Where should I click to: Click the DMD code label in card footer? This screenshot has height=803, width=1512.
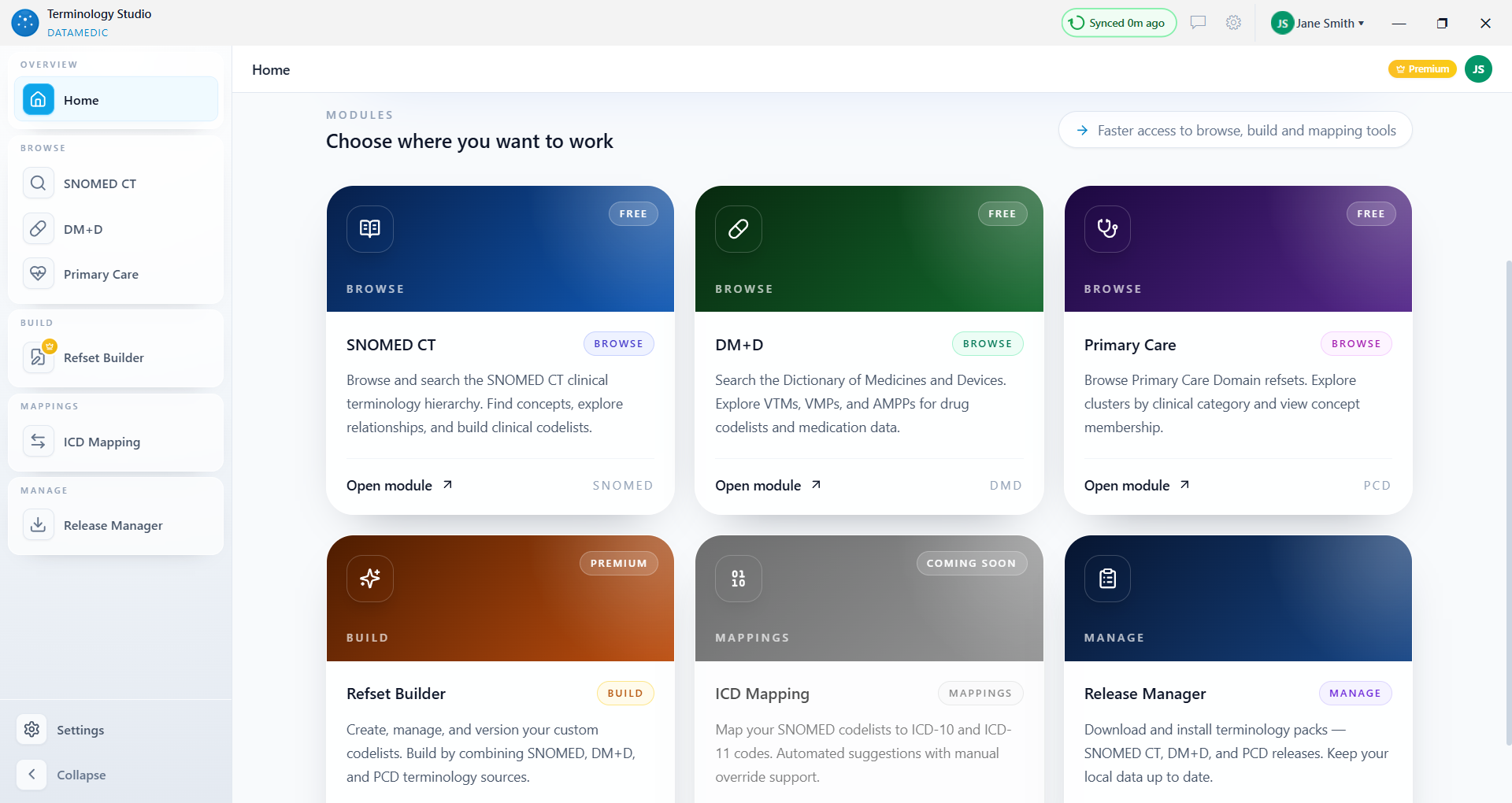pos(1006,486)
